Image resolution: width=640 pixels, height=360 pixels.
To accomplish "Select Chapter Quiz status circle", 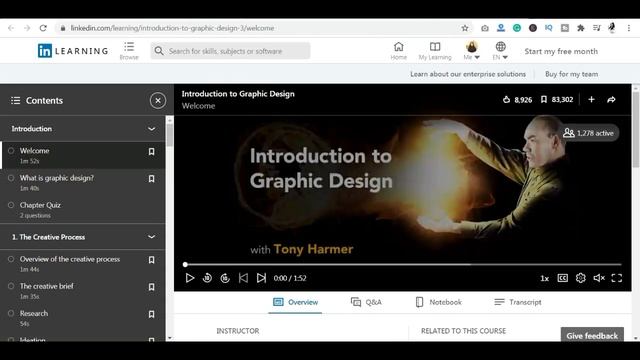I will point(11,205).
